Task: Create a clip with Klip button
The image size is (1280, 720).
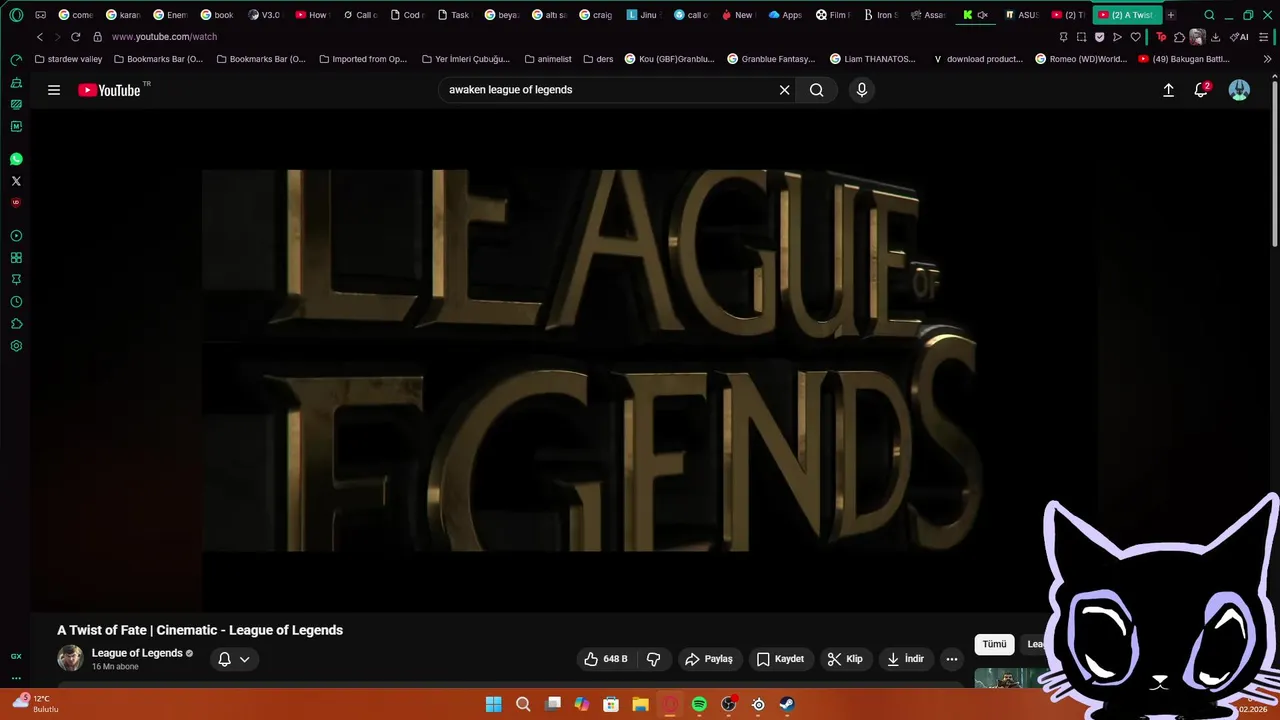Action: 845,659
